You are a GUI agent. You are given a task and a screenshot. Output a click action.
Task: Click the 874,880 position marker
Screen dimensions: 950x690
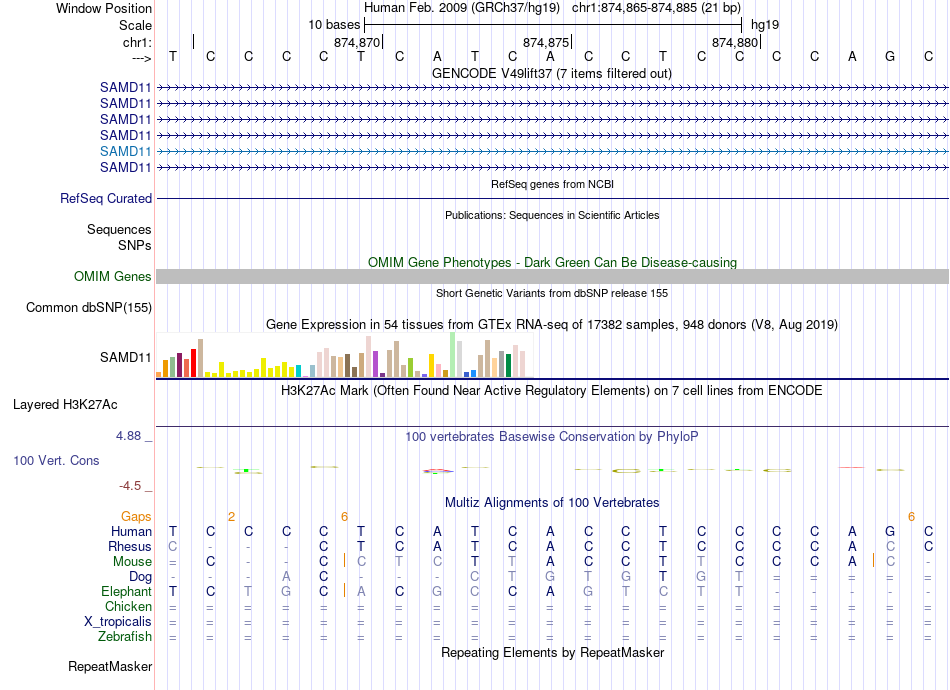point(735,42)
